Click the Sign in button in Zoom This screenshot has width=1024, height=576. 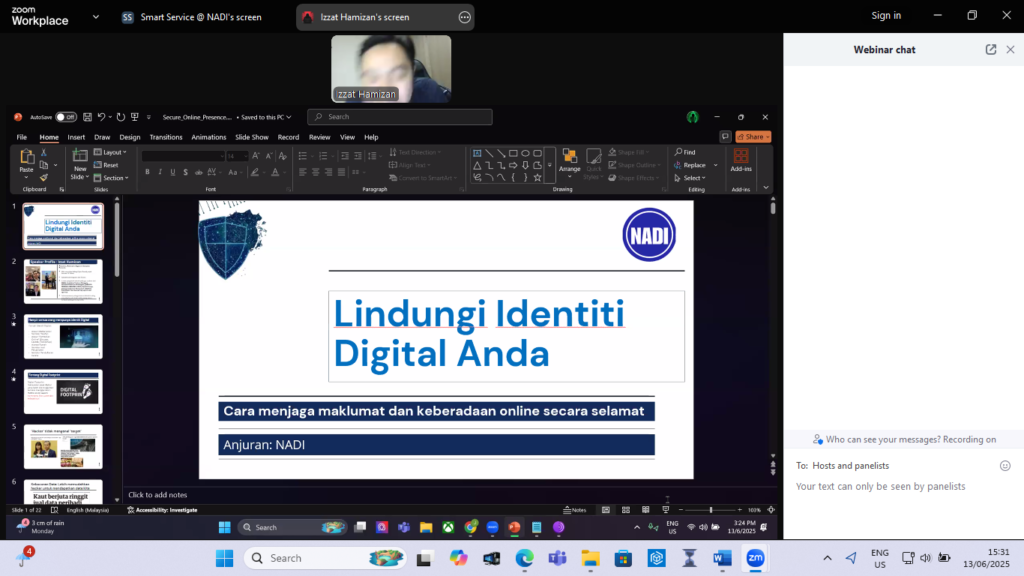click(x=886, y=16)
